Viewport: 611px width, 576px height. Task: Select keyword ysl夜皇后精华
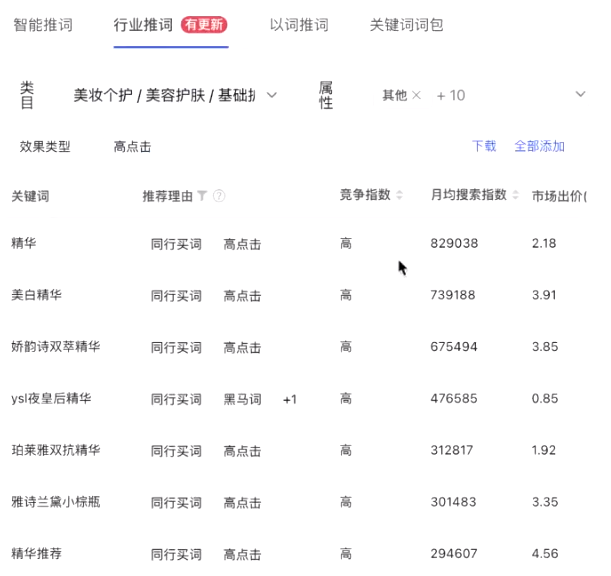click(51, 398)
